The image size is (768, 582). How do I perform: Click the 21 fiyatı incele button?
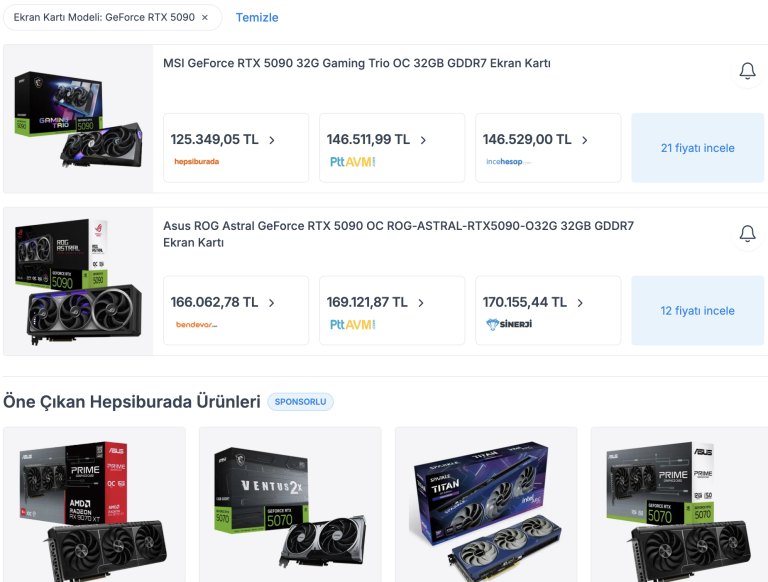[697, 148]
